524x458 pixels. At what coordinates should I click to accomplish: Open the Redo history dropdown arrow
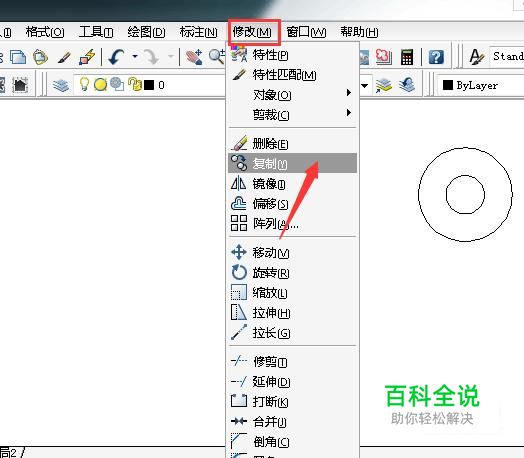(171, 56)
